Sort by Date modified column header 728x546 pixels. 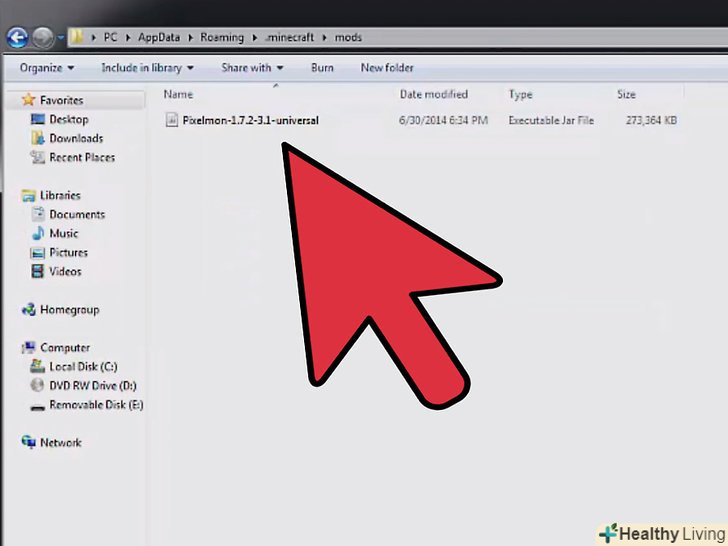tap(434, 94)
